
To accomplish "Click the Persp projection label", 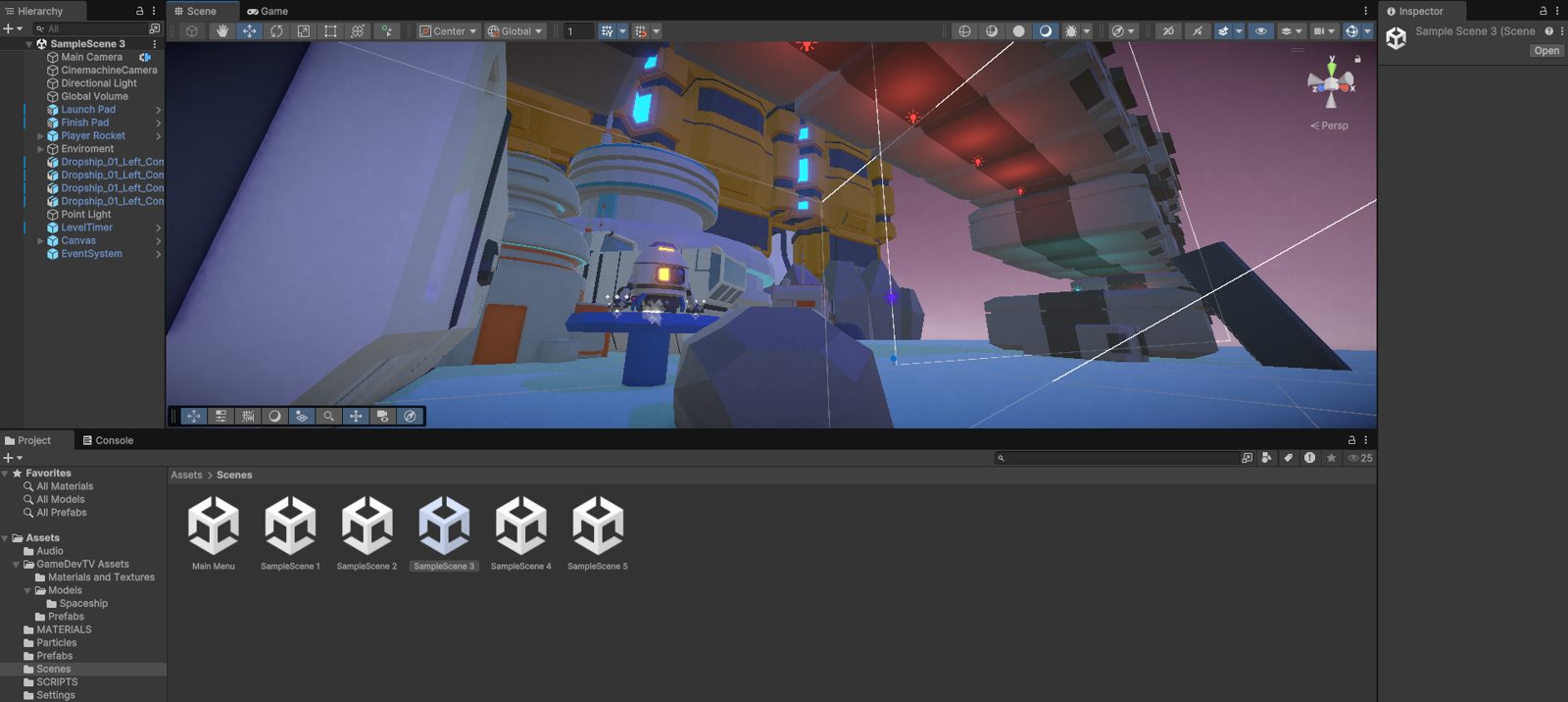I will coord(1330,125).
